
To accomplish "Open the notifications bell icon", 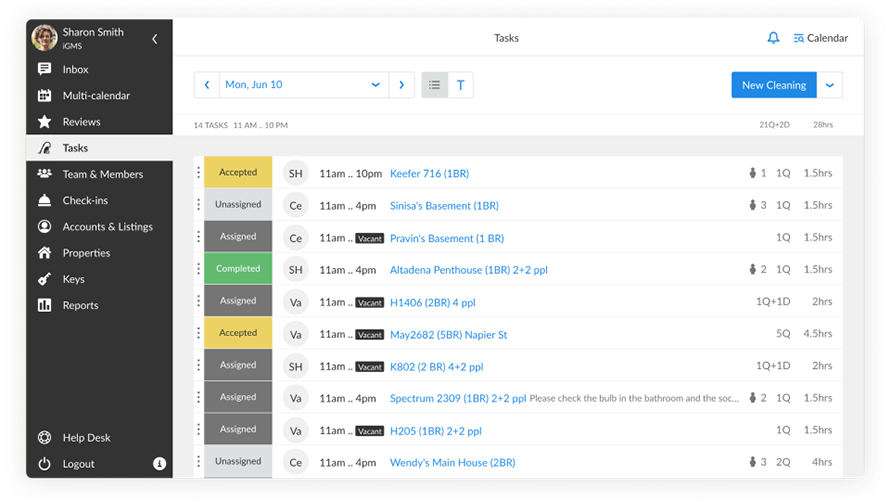I will point(773,38).
